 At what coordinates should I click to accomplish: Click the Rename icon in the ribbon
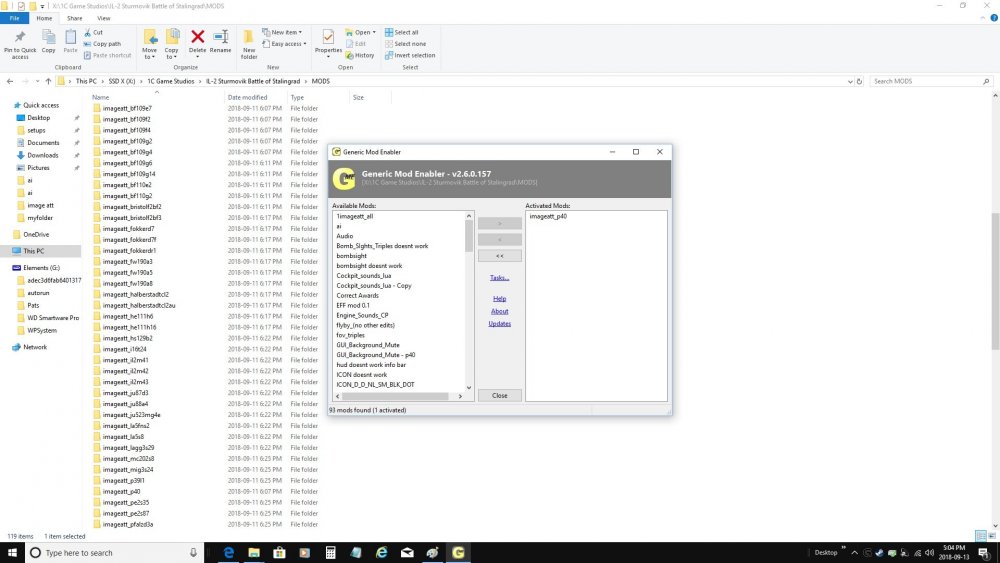pyautogui.click(x=220, y=41)
